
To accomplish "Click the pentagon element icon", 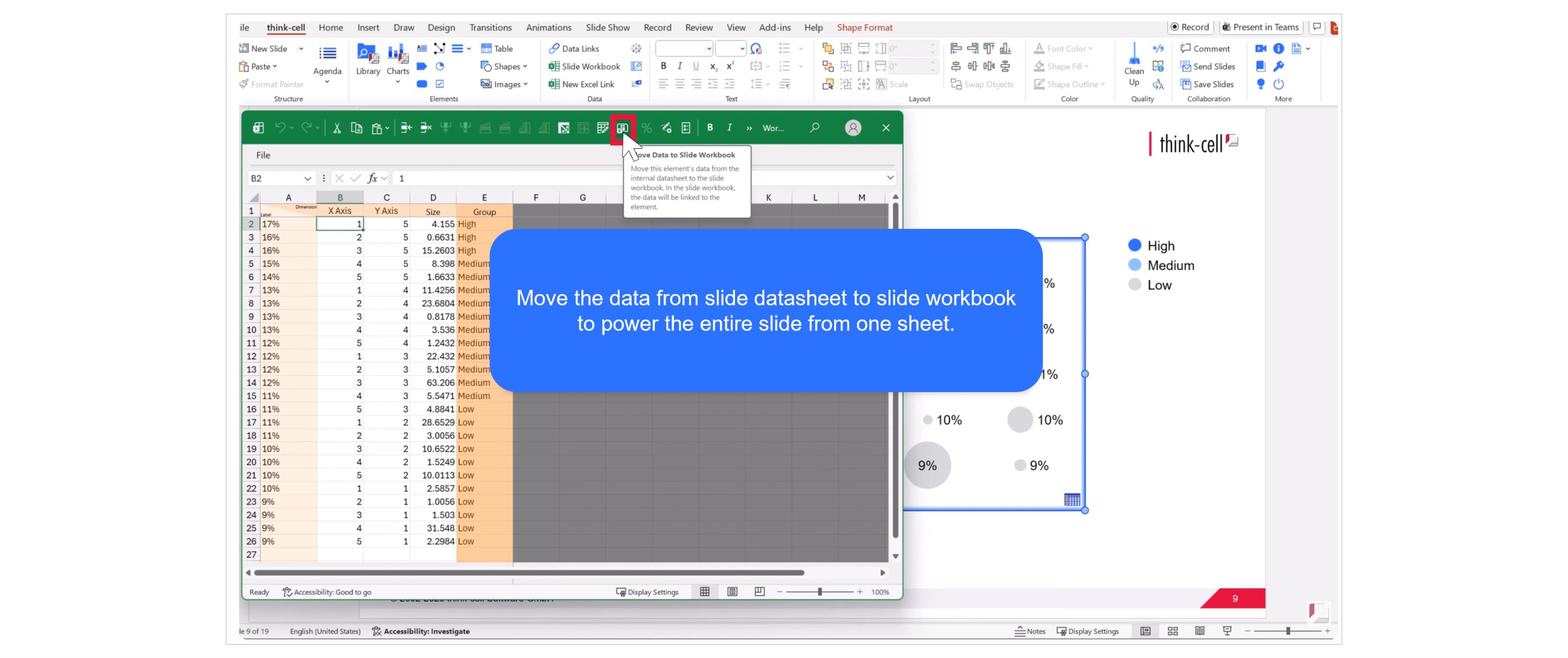I will (421, 66).
